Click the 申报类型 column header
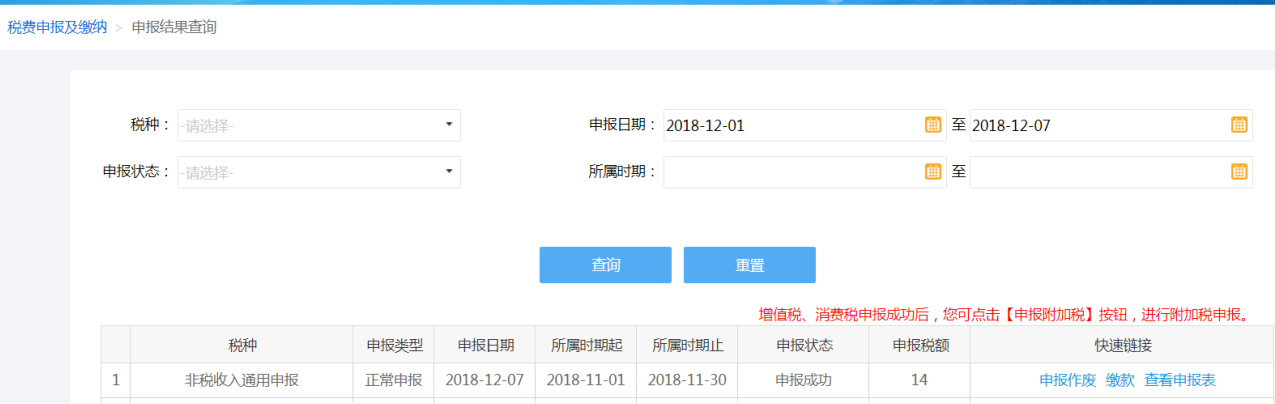This screenshot has height=404, width=1275. [394, 345]
